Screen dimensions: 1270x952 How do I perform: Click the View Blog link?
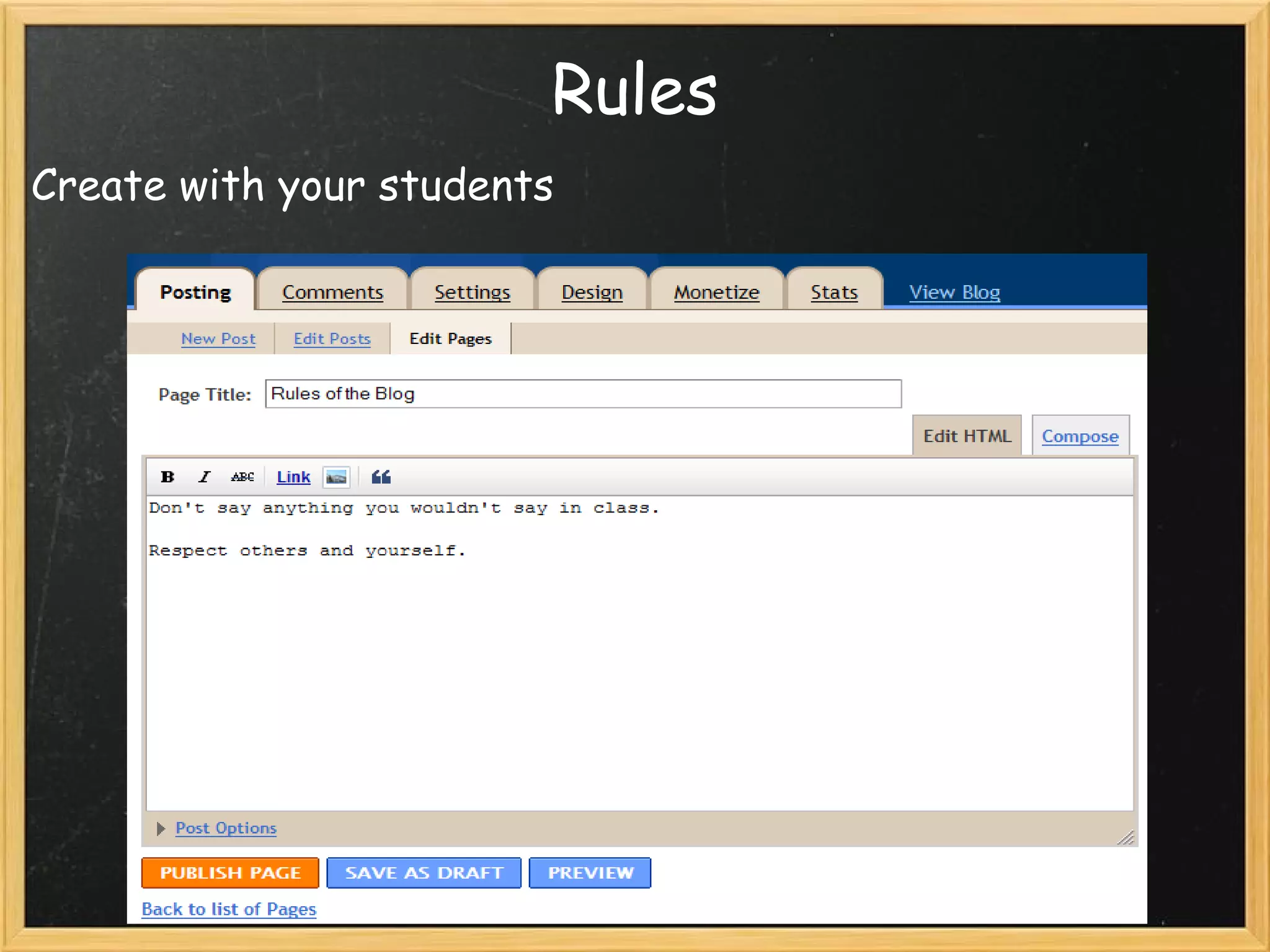click(954, 292)
